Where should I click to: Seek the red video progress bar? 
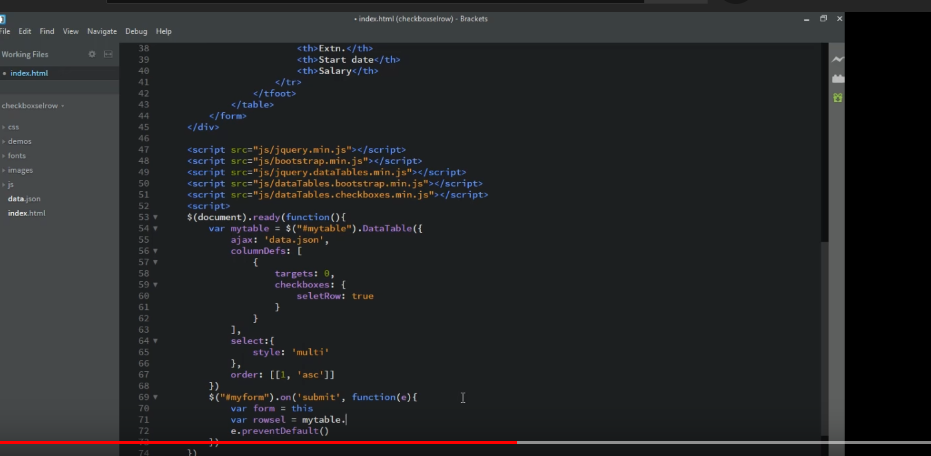[258, 442]
